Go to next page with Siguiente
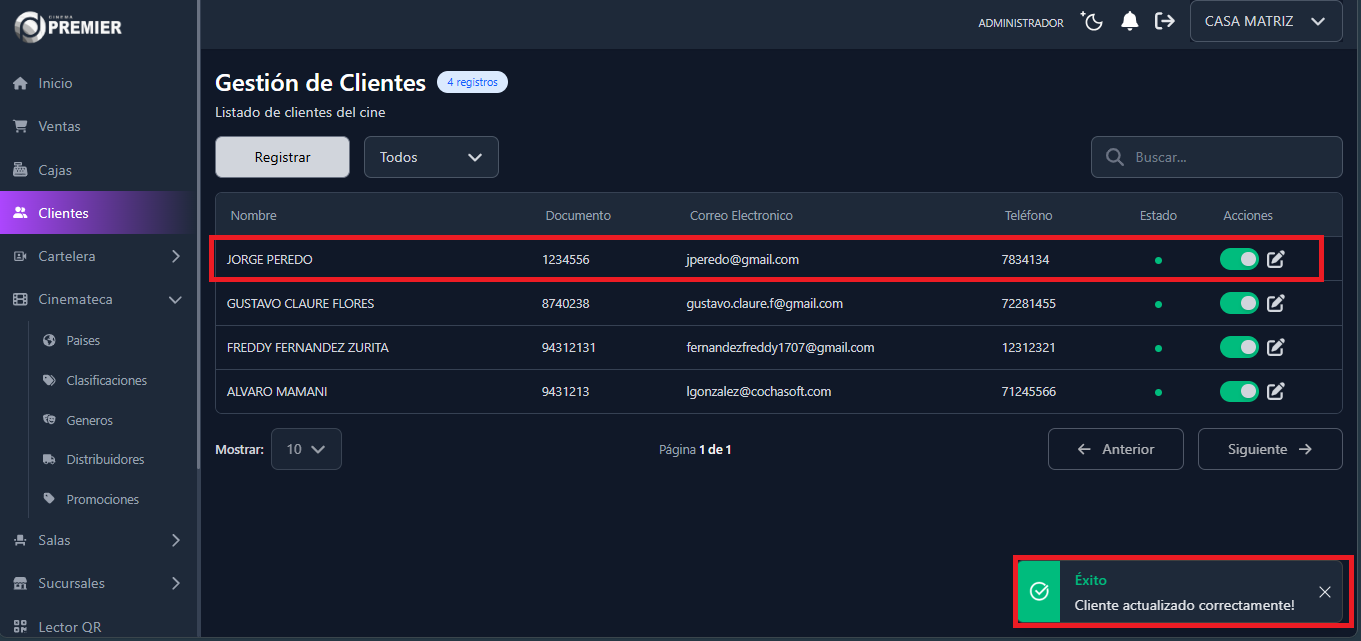 (x=1269, y=449)
